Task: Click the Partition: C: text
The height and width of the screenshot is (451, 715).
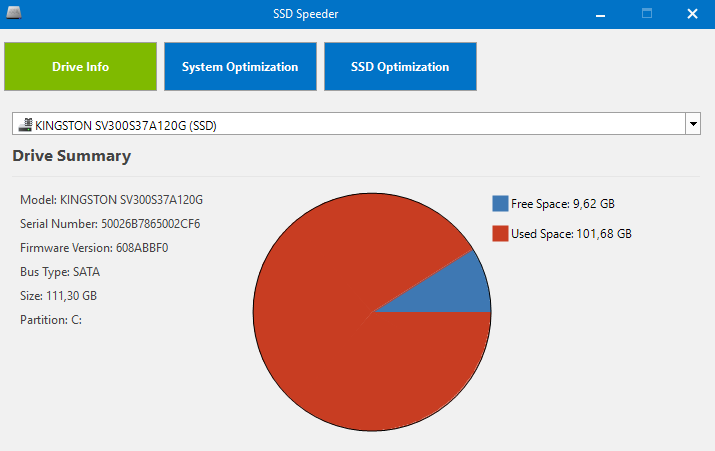Action: [51, 320]
